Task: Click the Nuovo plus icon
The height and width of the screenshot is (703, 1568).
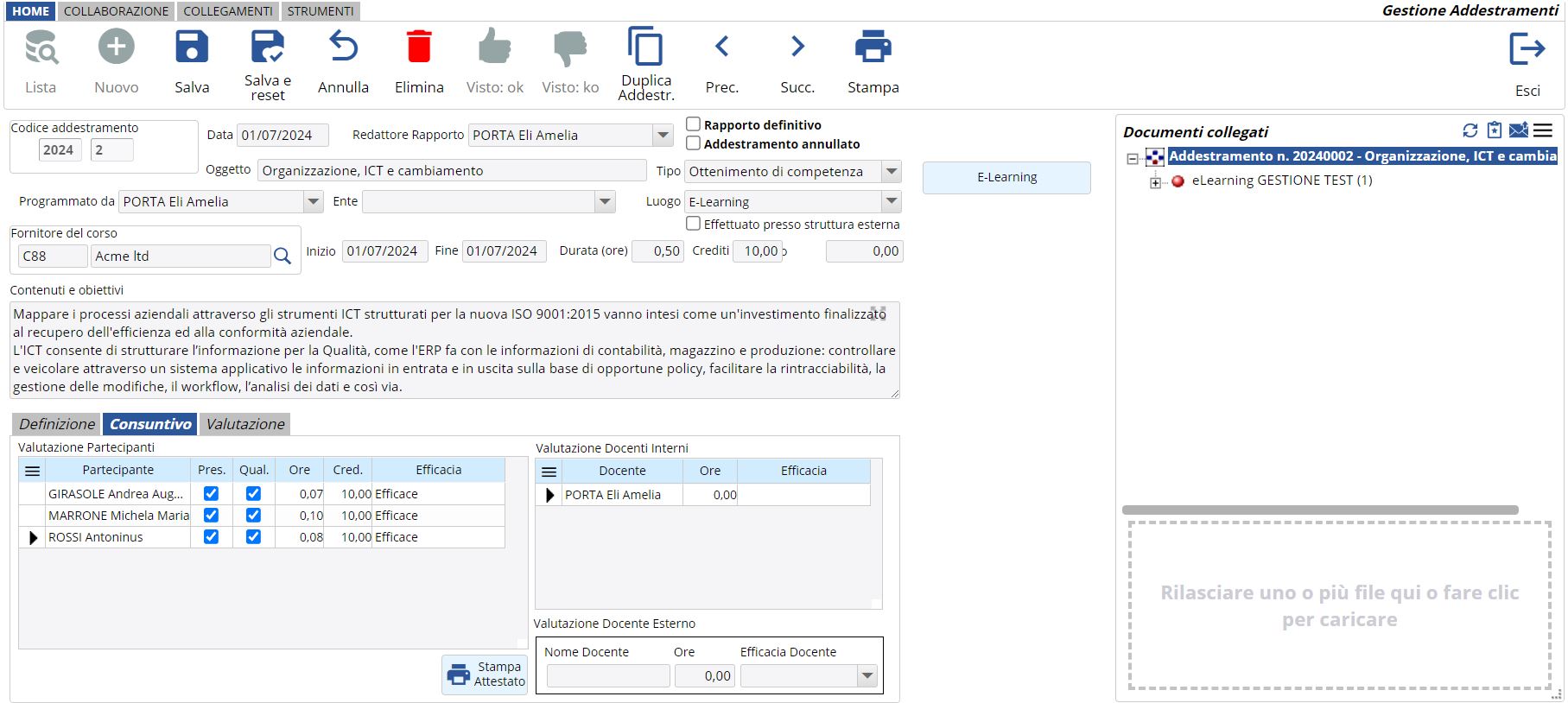Action: pos(117,47)
